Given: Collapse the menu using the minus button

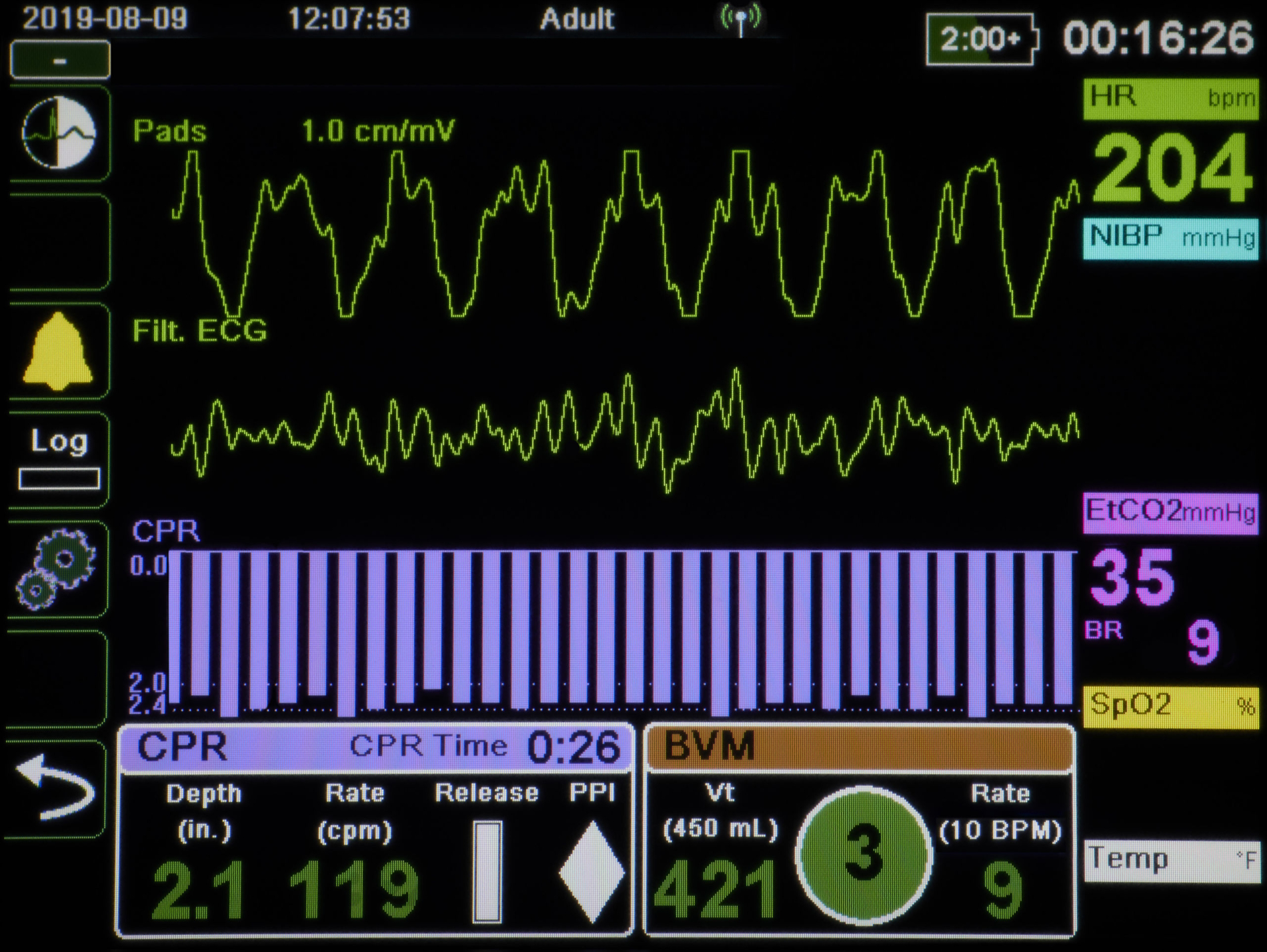Looking at the screenshot, I should click(x=60, y=61).
